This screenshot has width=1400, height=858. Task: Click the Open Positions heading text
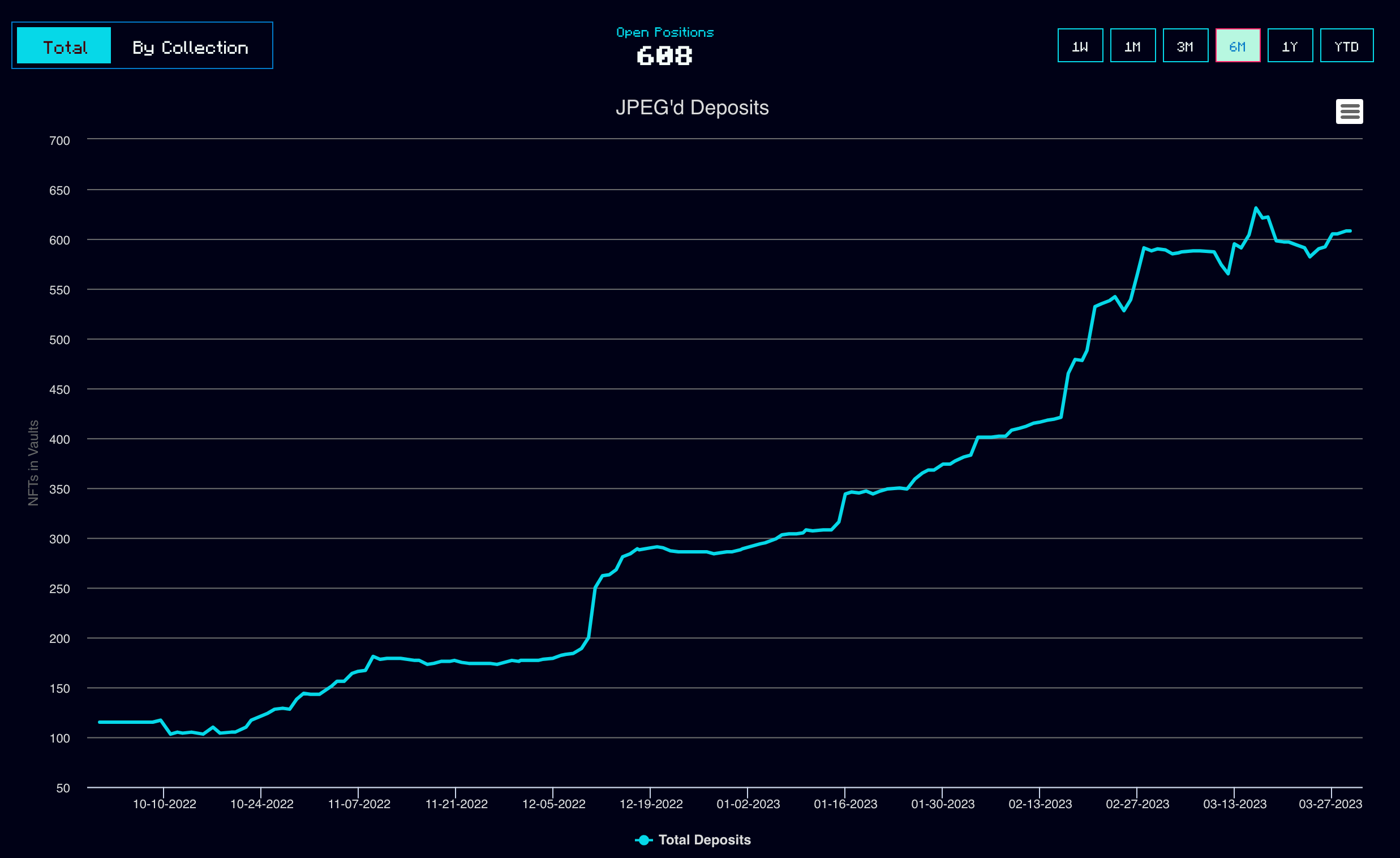(x=664, y=32)
